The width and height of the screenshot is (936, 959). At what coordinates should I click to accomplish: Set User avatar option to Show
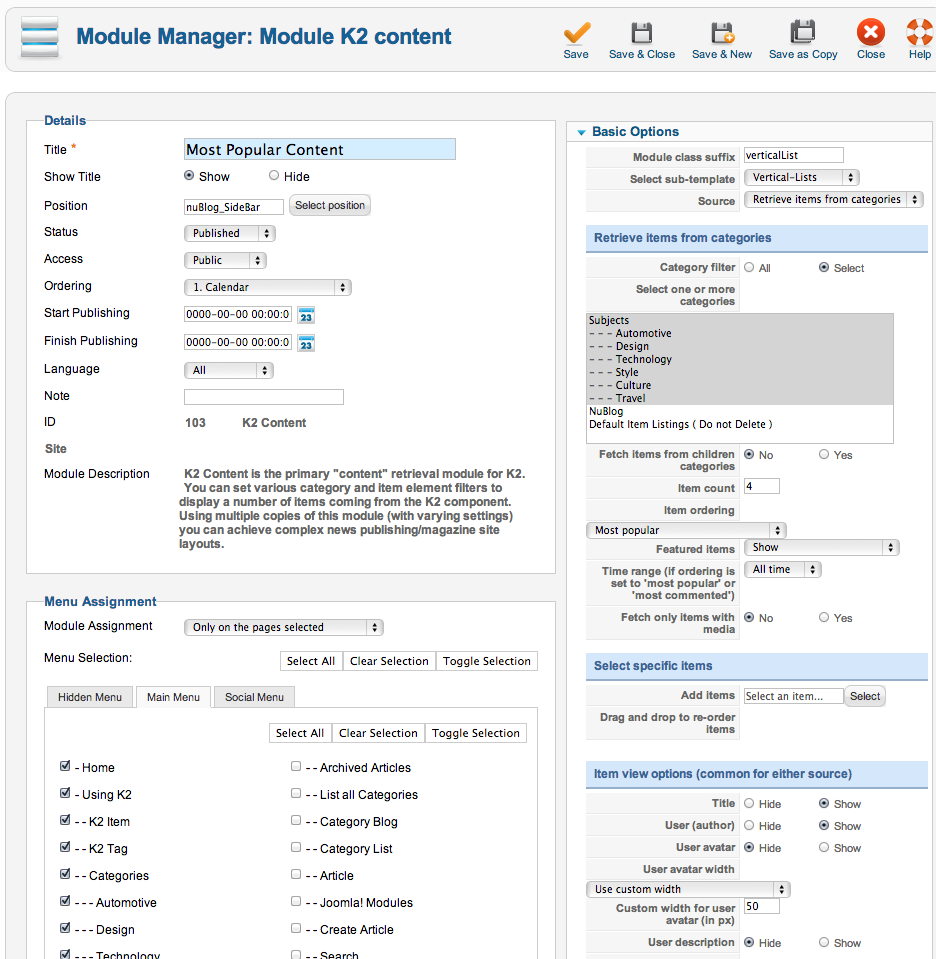pyautogui.click(x=824, y=848)
